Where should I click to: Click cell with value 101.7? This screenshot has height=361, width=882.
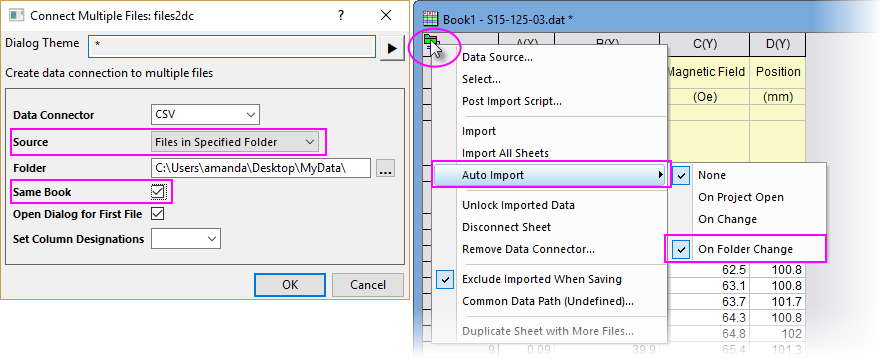[778, 301]
